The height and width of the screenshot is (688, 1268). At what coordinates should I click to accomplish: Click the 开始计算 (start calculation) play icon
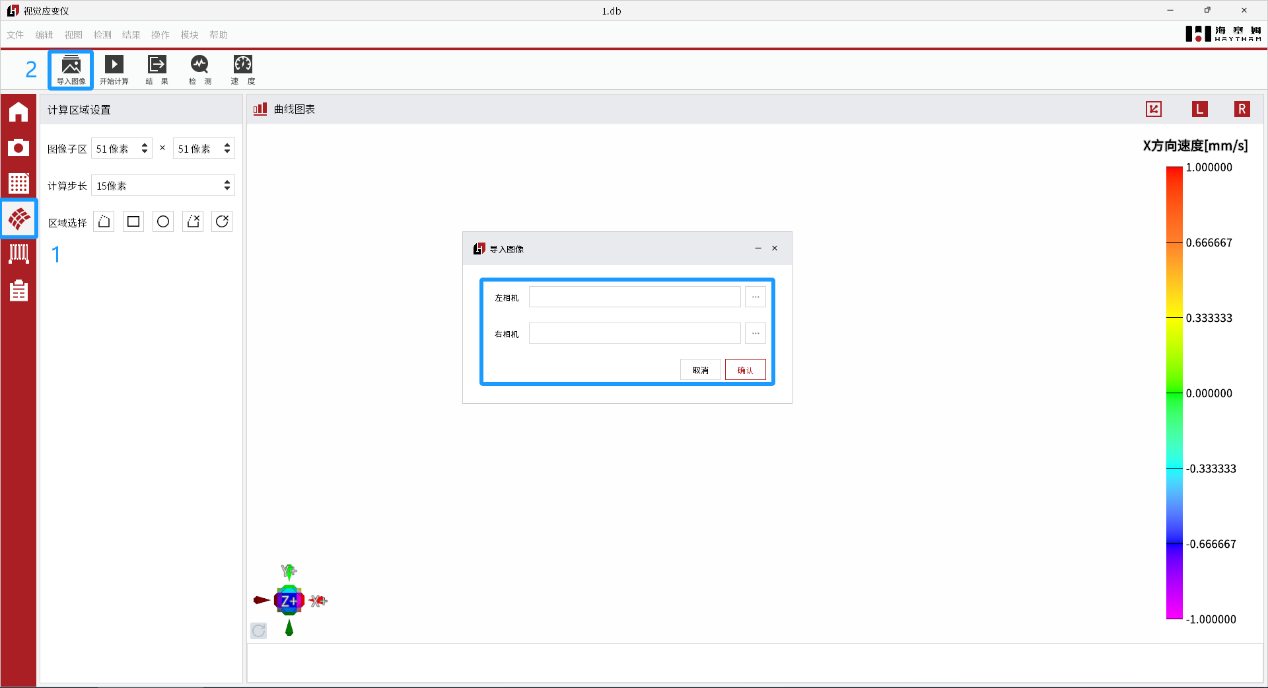click(x=114, y=68)
